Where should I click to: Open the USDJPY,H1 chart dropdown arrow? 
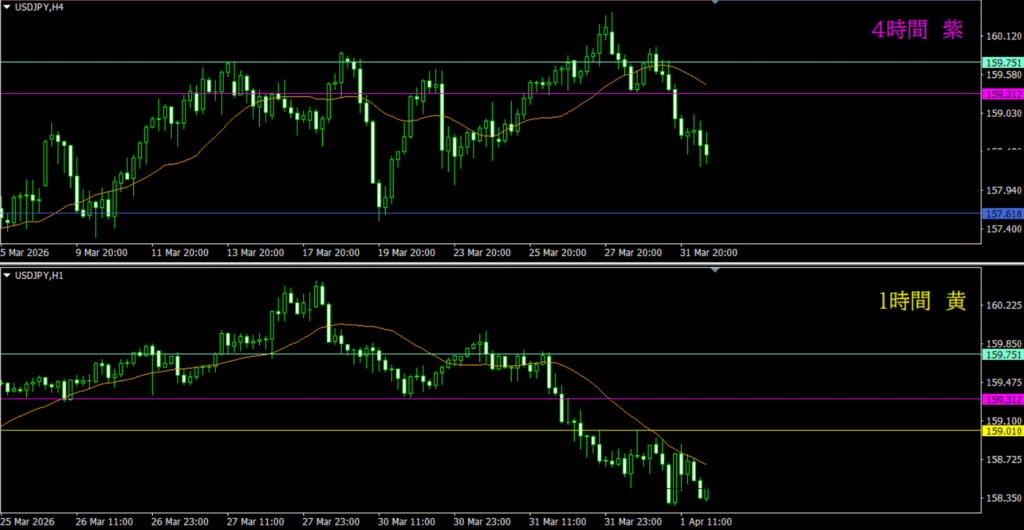click(x=8, y=274)
